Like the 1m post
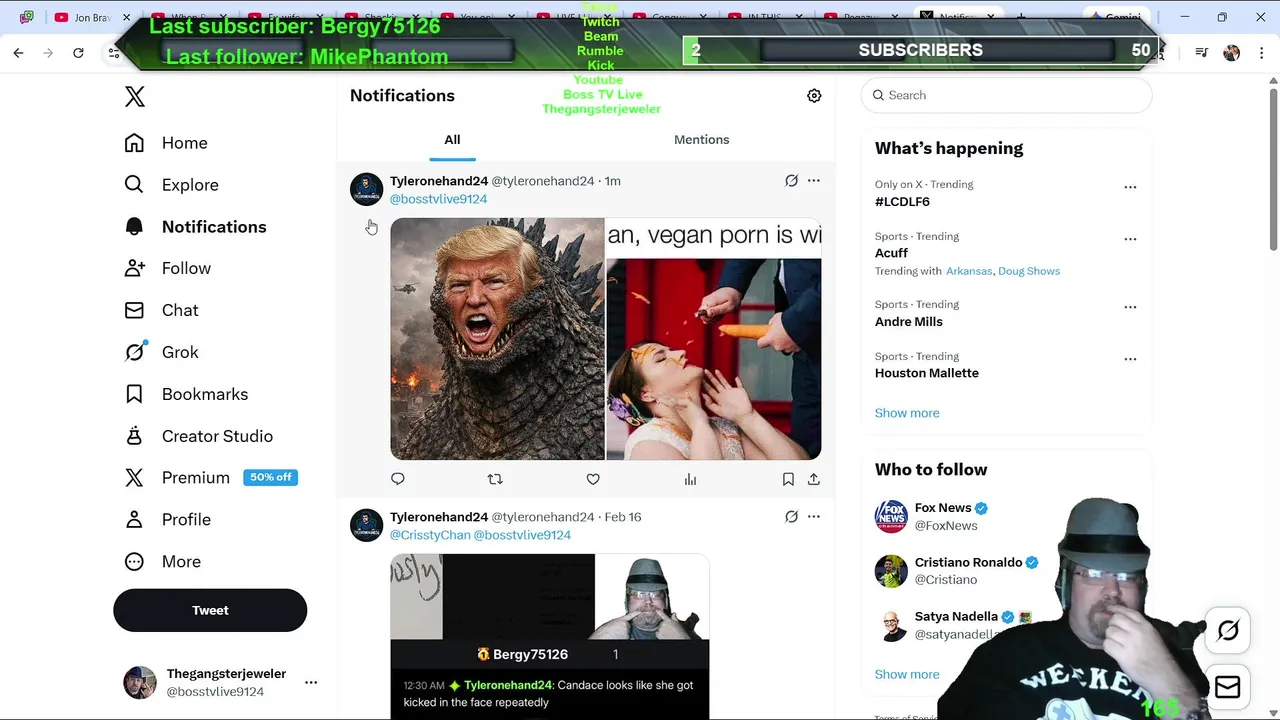 [x=593, y=479]
